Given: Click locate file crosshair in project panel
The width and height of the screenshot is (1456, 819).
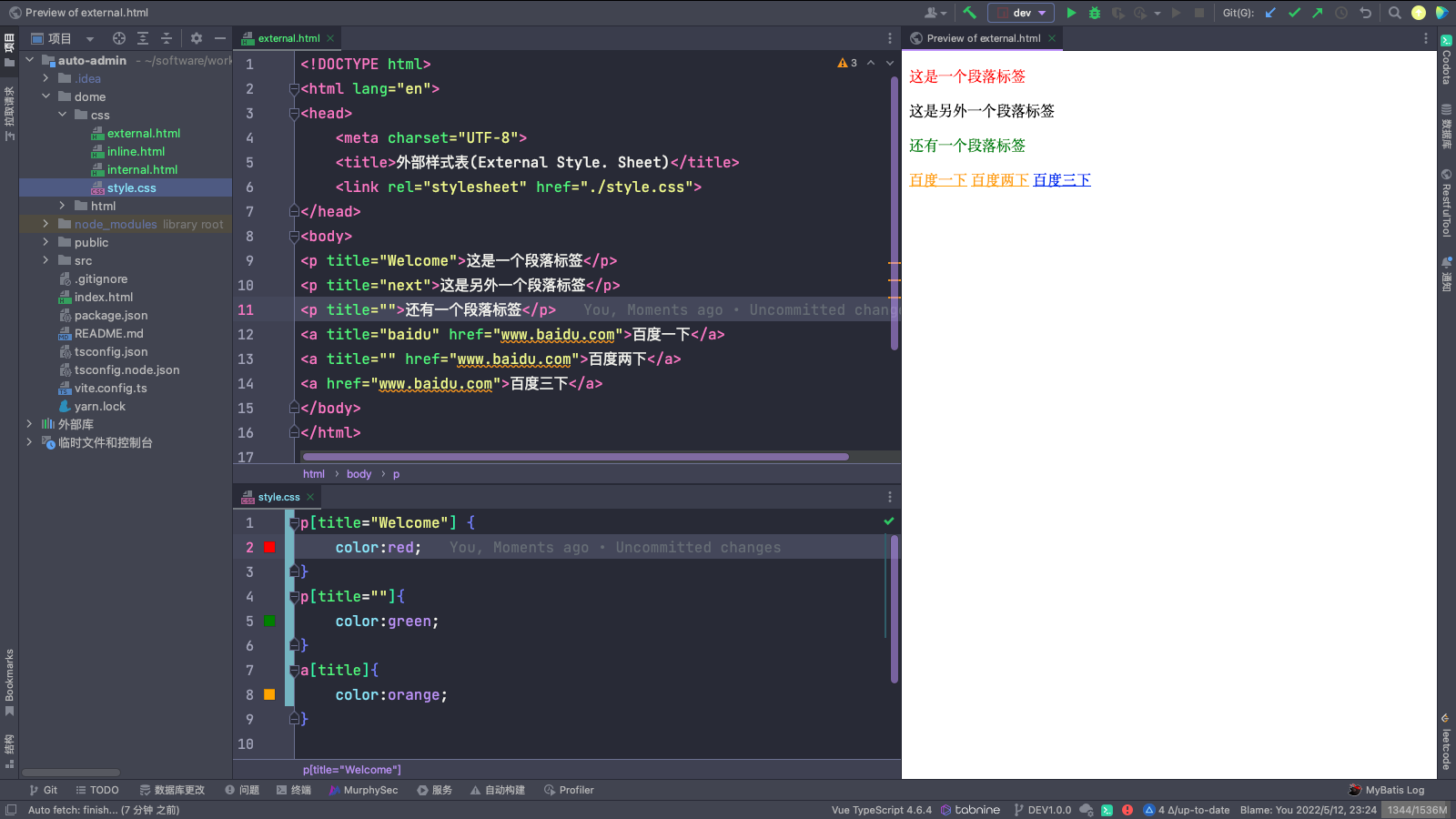Looking at the screenshot, I should click(119, 38).
